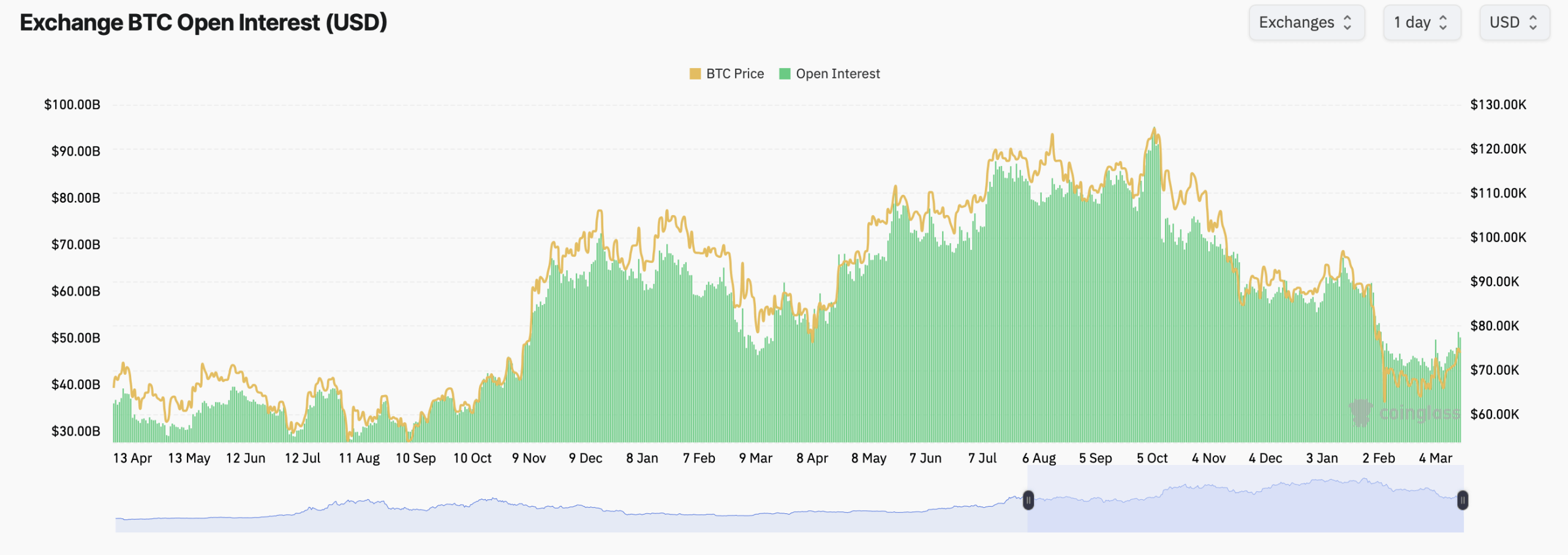Click the left navigator handle icon

point(1030,500)
